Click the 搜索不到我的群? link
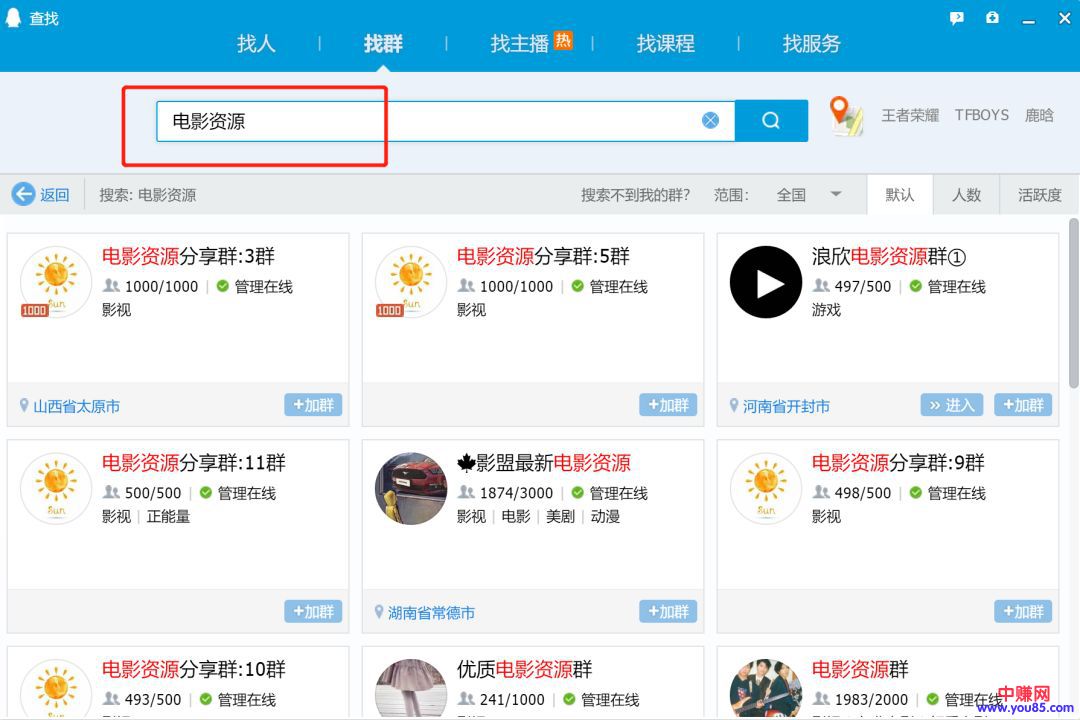1080x720 pixels. [635, 195]
